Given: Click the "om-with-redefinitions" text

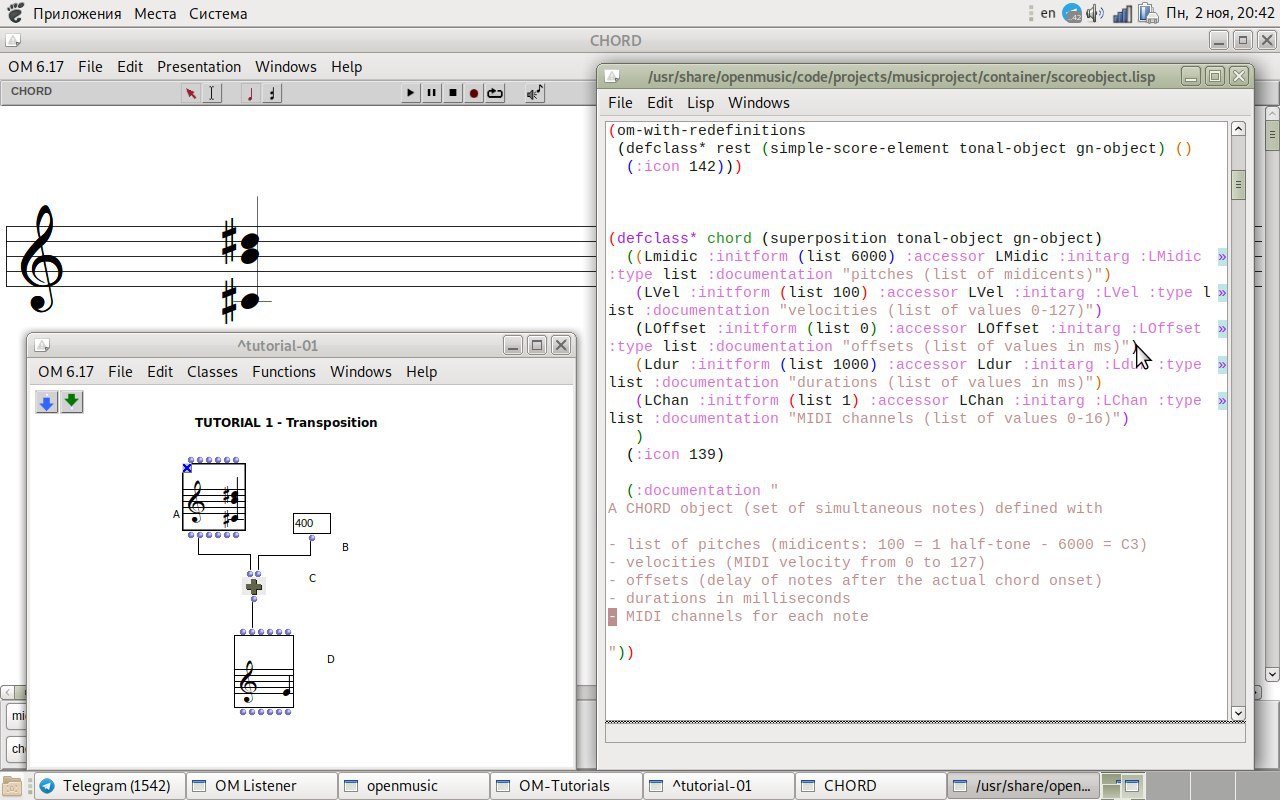Looking at the screenshot, I should [x=711, y=131].
